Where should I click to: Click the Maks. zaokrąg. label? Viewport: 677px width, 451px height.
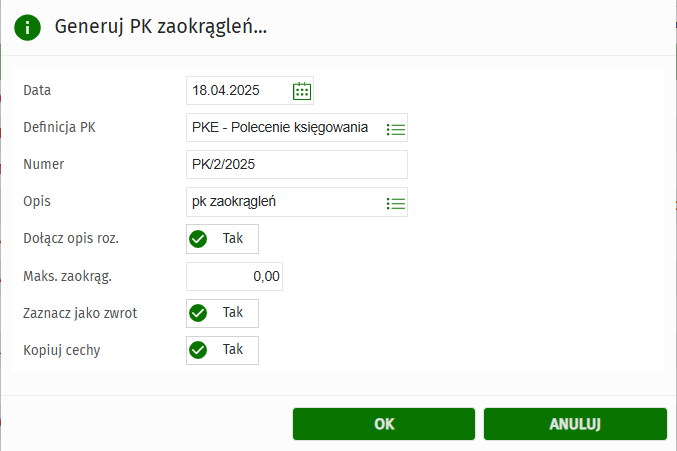coord(68,276)
